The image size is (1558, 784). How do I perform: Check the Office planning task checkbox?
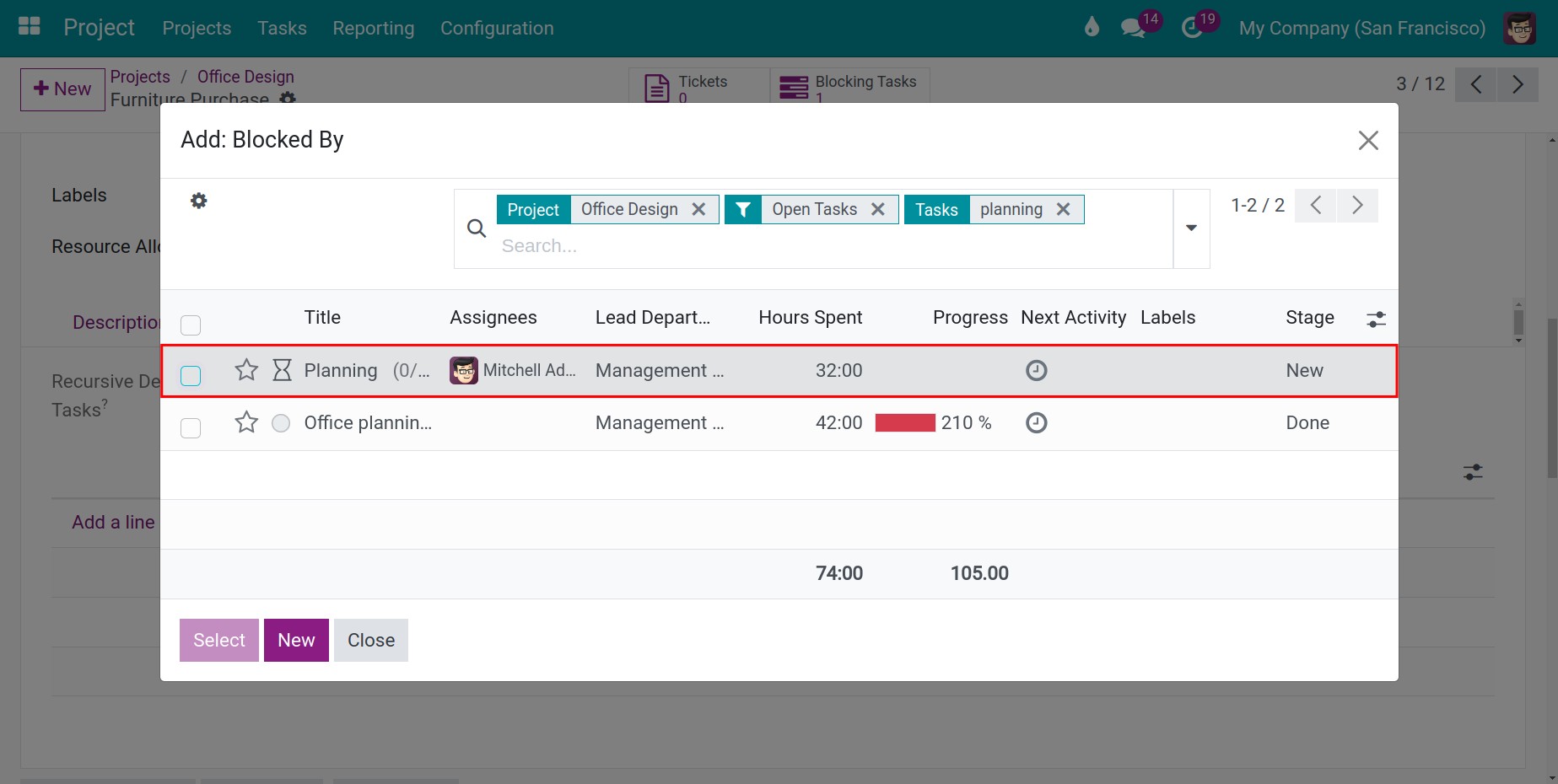(191, 427)
